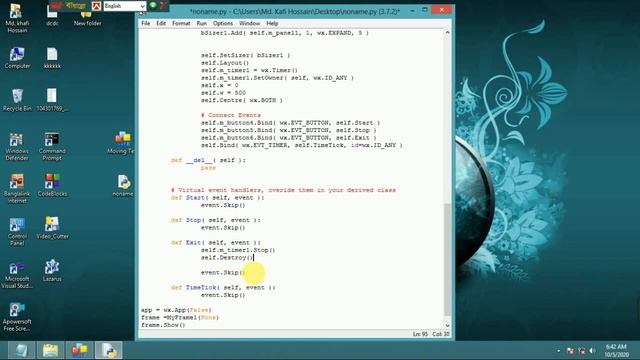Open the language dropdown showing English

click(x=124, y=6)
